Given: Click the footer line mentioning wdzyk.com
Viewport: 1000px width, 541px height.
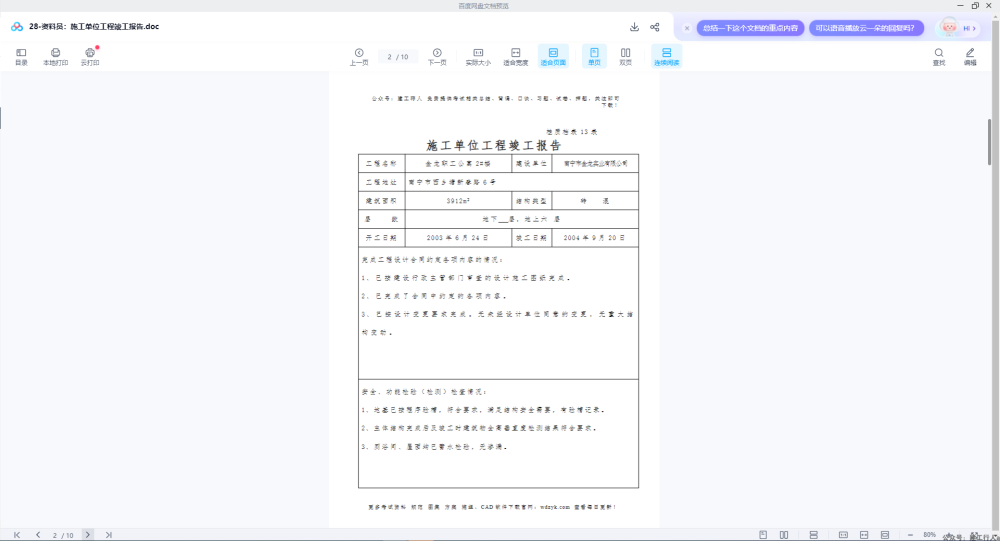Looking at the screenshot, I should (x=492, y=507).
